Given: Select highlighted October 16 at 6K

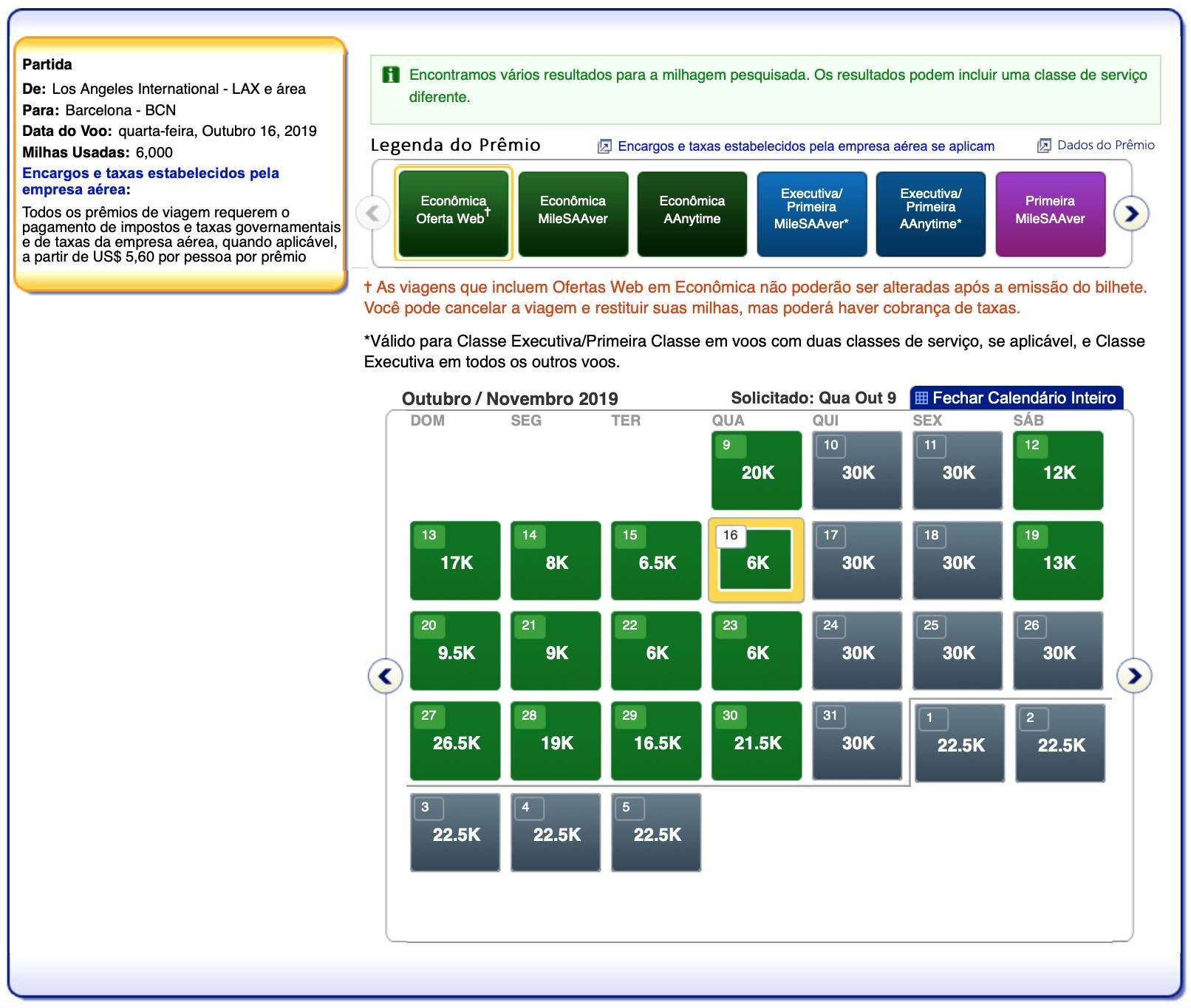Looking at the screenshot, I should 757,561.
